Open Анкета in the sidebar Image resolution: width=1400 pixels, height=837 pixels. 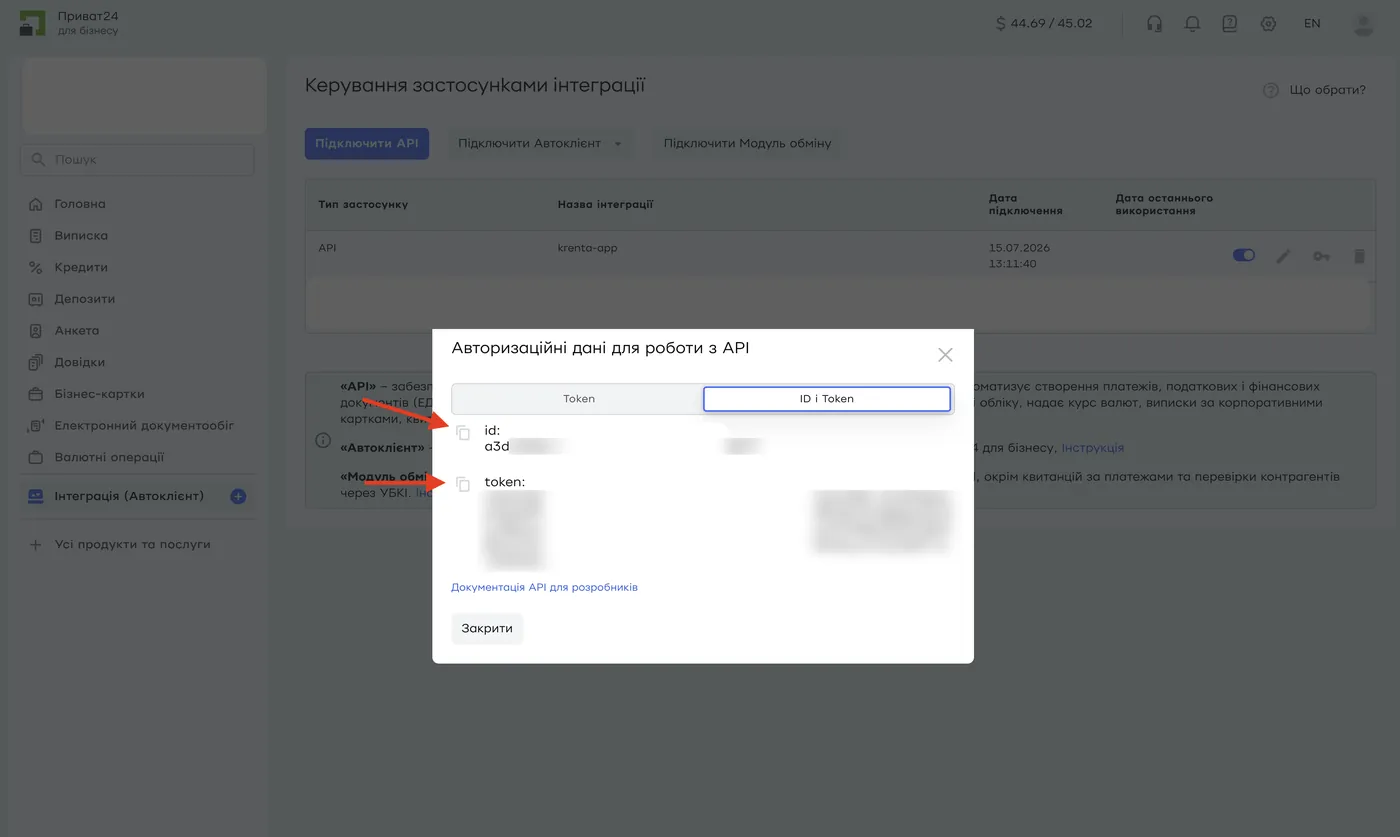point(77,331)
